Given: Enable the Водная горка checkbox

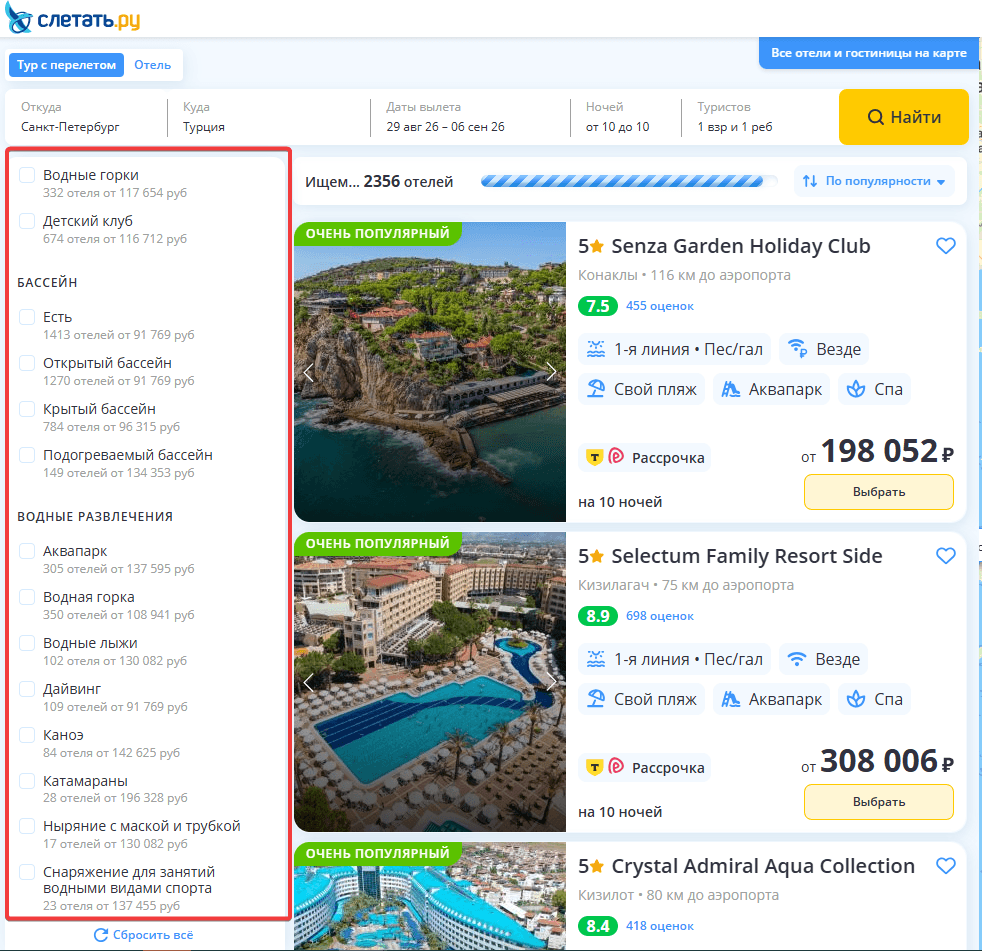Looking at the screenshot, I should [27, 597].
